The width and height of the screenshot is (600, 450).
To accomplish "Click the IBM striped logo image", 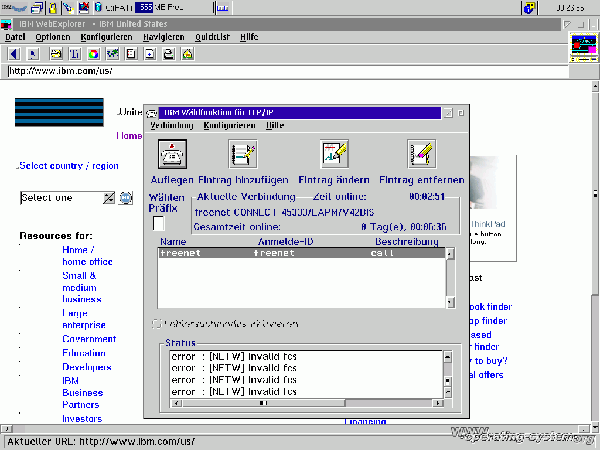I will coord(59,112).
